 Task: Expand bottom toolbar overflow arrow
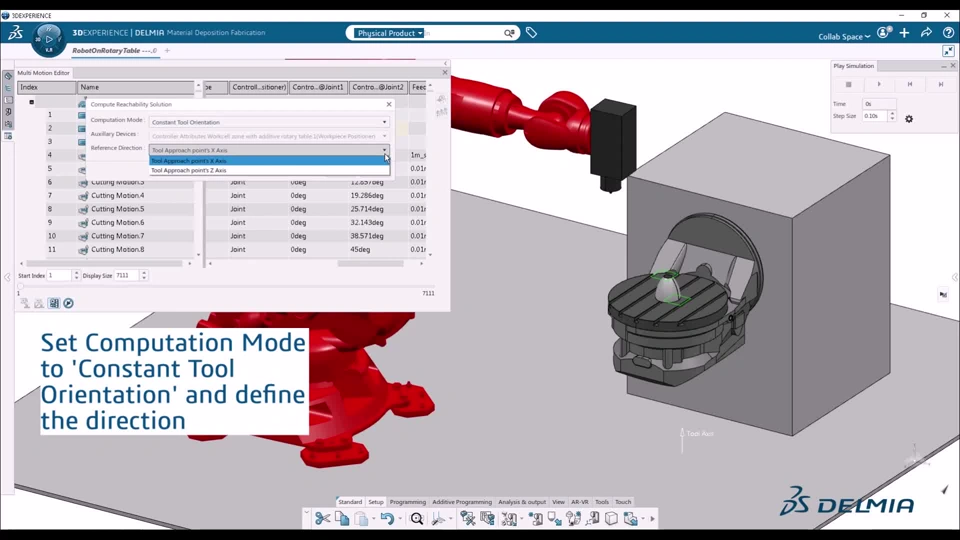pyautogui.click(x=653, y=519)
